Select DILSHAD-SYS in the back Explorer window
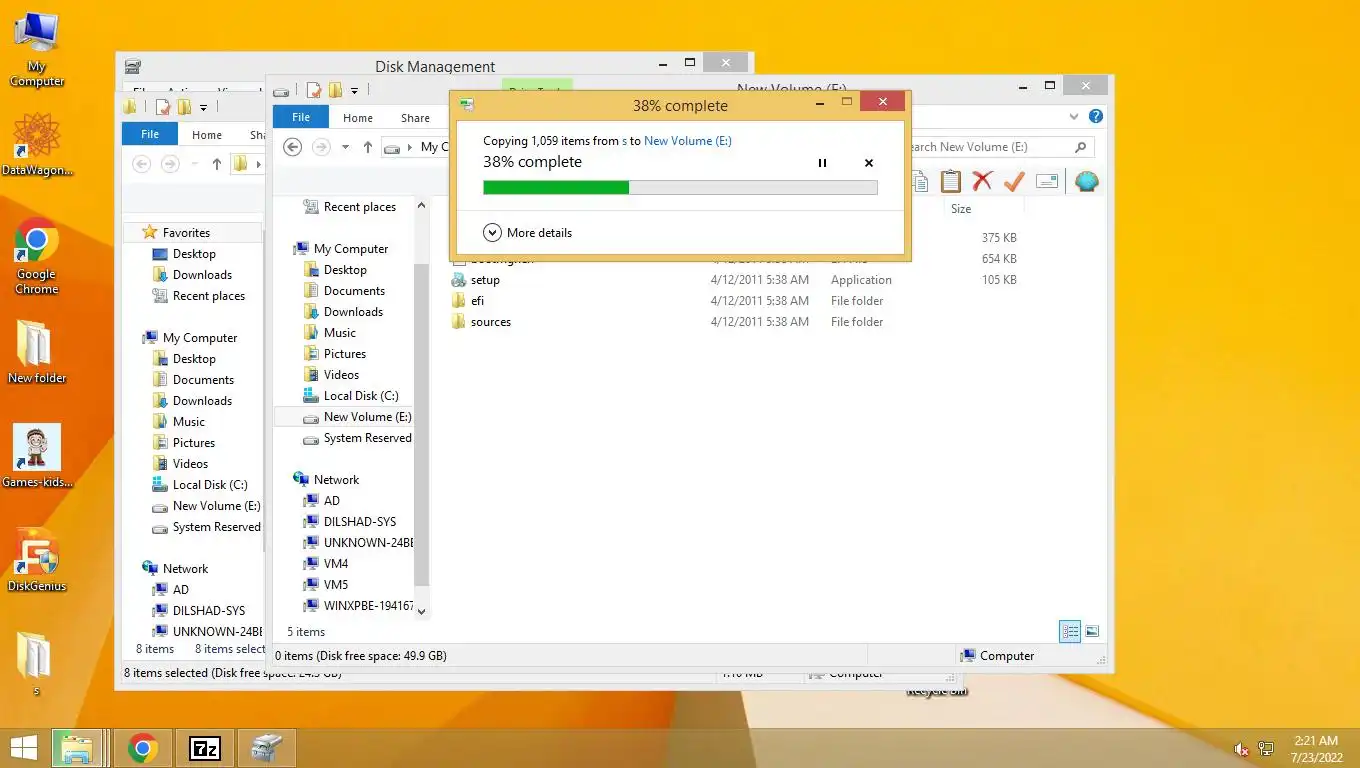 (208, 611)
